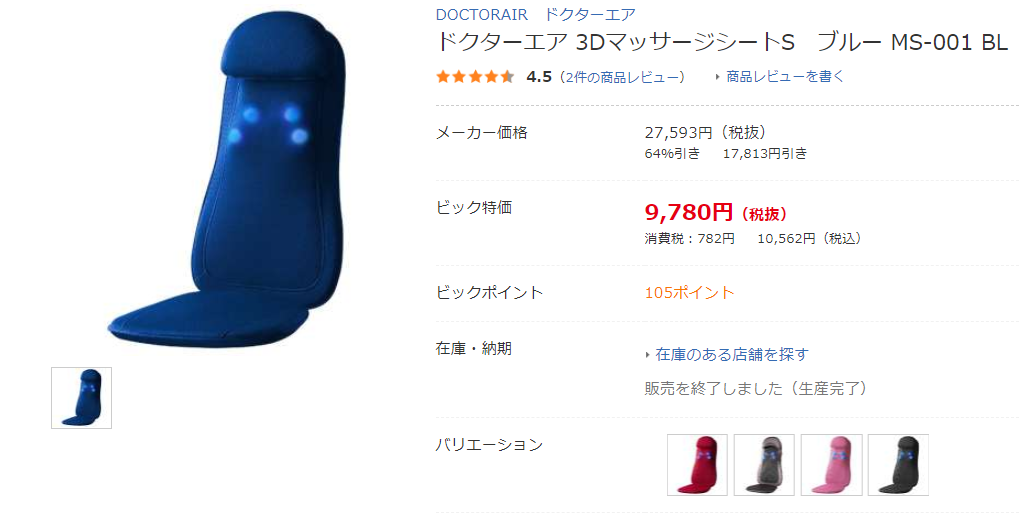The width and height of the screenshot is (1032, 518).
Task: Select the pink massage seat variation
Action: [x=831, y=465]
